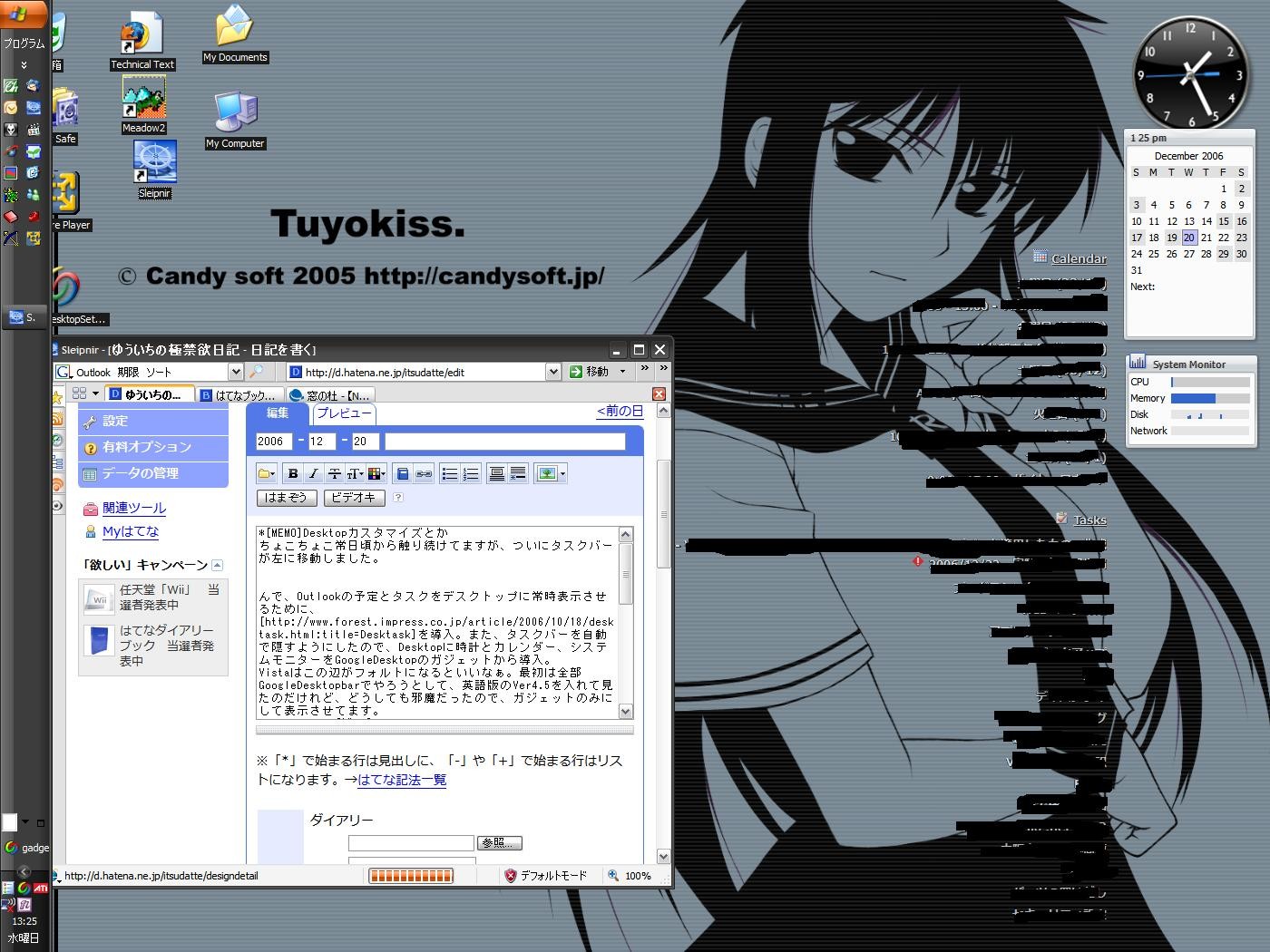Click the はまぞう button
The width and height of the screenshot is (1270, 952).
point(287,498)
